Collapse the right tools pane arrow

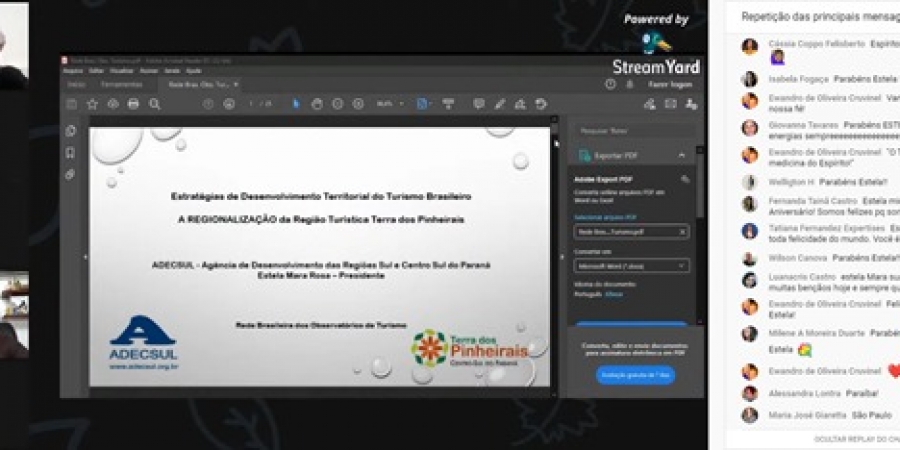tap(562, 257)
